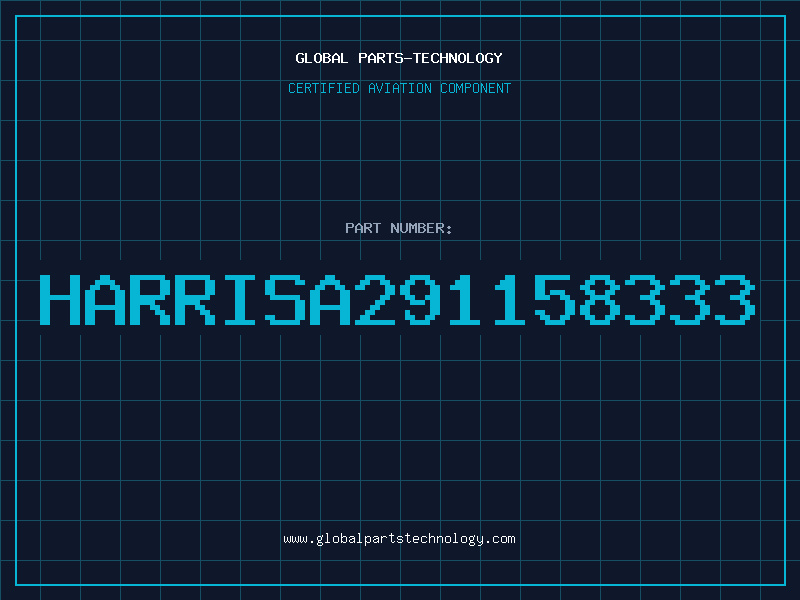The height and width of the screenshot is (600, 800).
Task: Select the hyphen in PARTS-TECHNOLOGY
Action: pos(407,59)
